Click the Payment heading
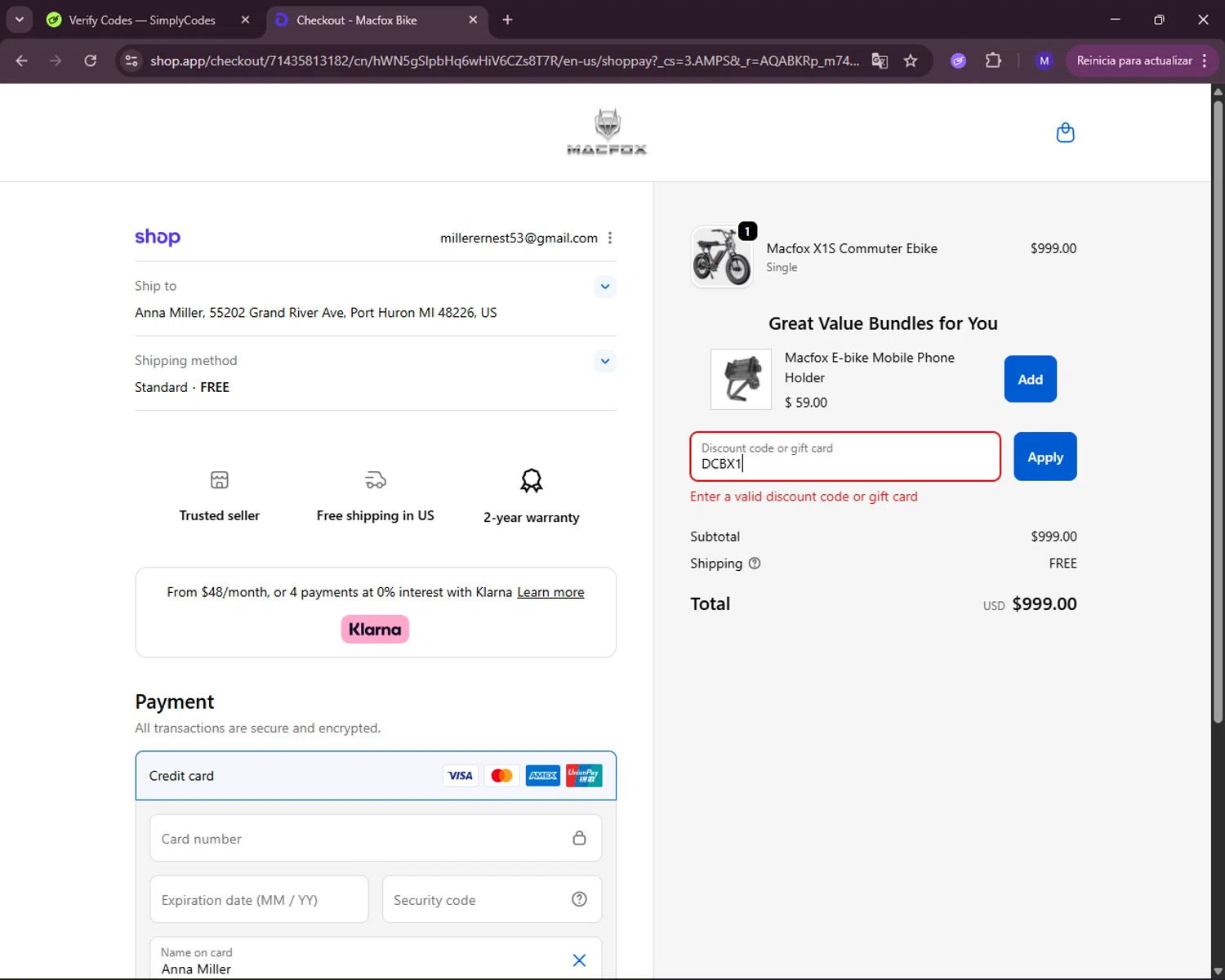1225x980 pixels. pos(175,702)
